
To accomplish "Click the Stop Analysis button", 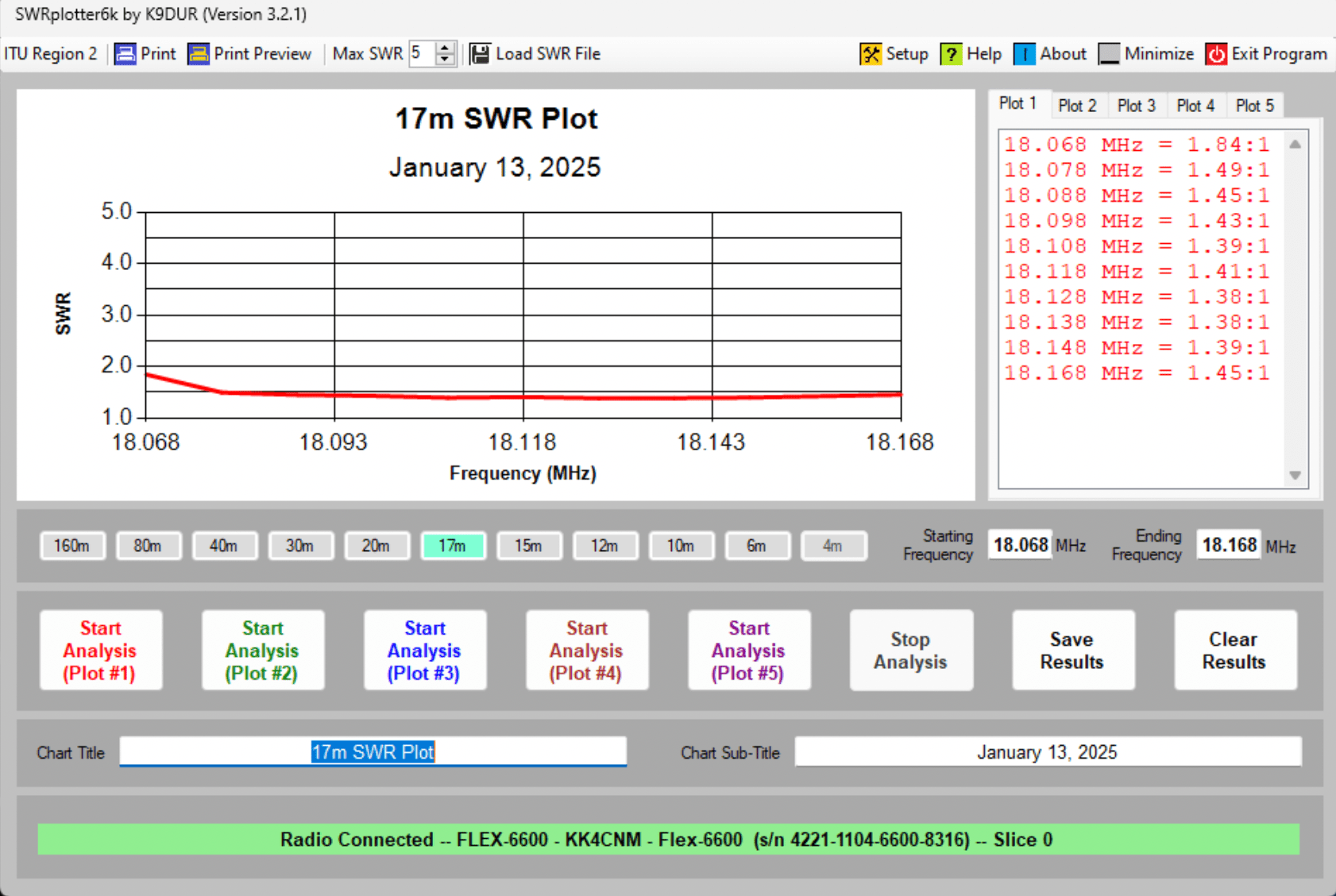I will [x=911, y=650].
